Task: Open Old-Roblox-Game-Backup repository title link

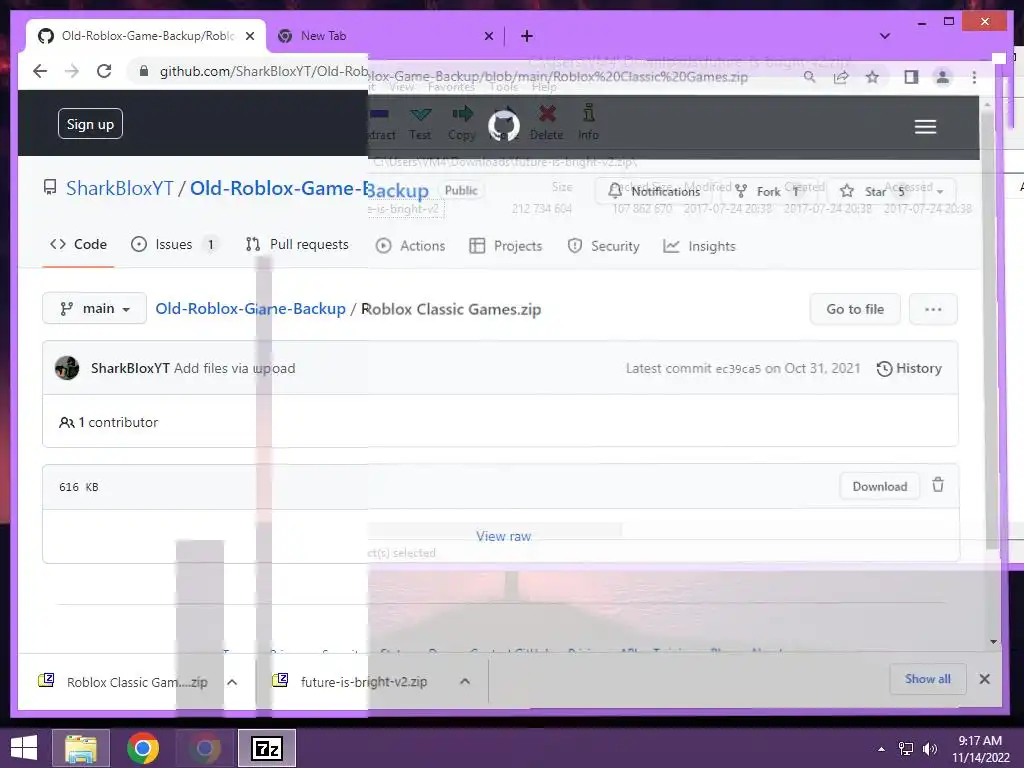Action: (310, 189)
